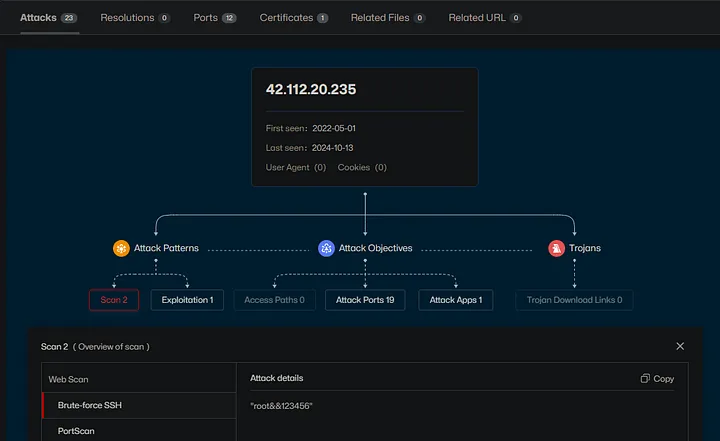Image resolution: width=720 pixels, height=441 pixels.
Task: Open the Attacks tab
Action: [x=48, y=18]
